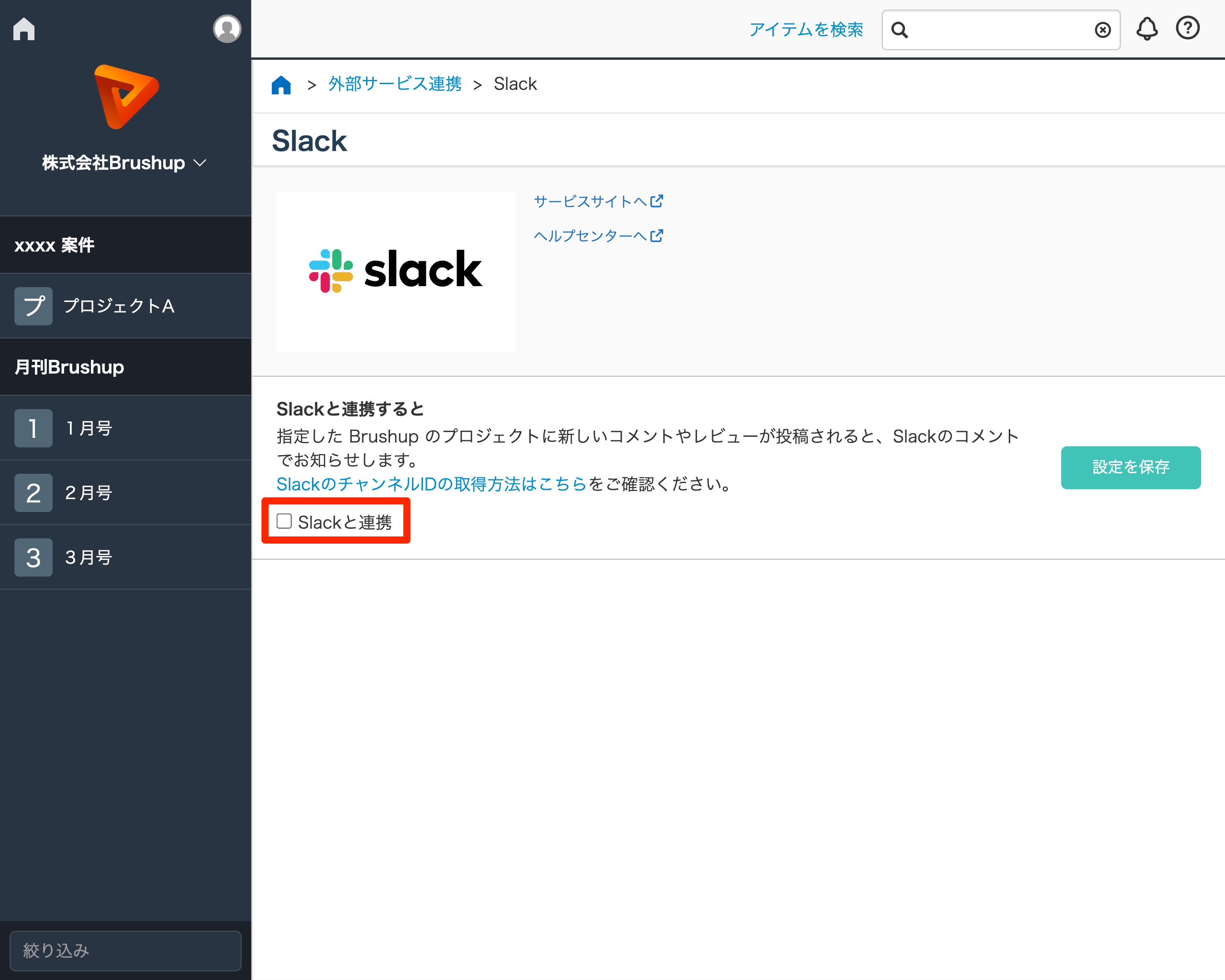Focus the item search input box

pyautogui.click(x=1001, y=30)
